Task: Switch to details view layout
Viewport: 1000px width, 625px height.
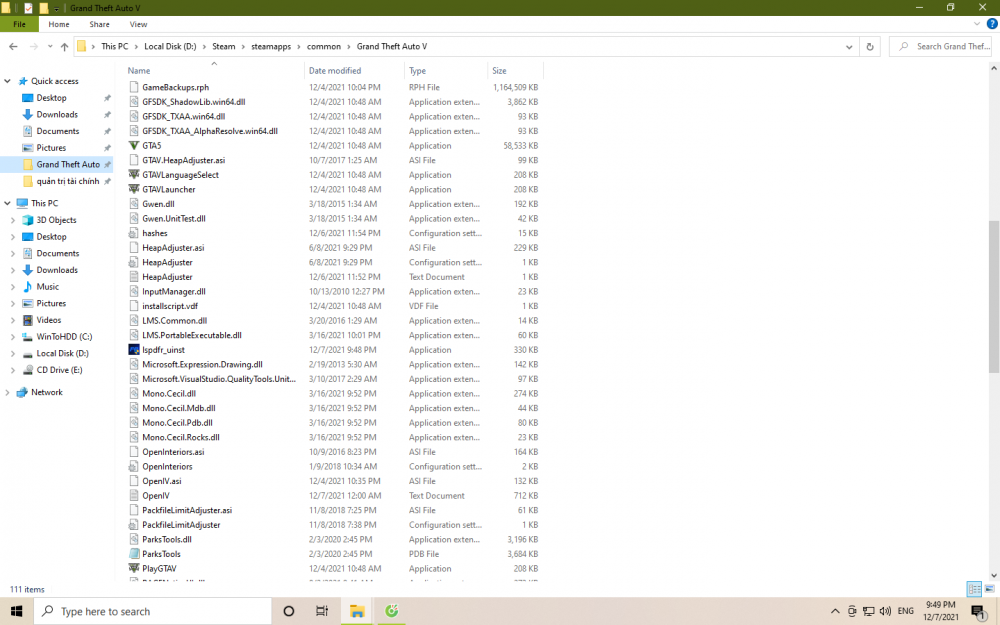Action: click(x=974, y=589)
